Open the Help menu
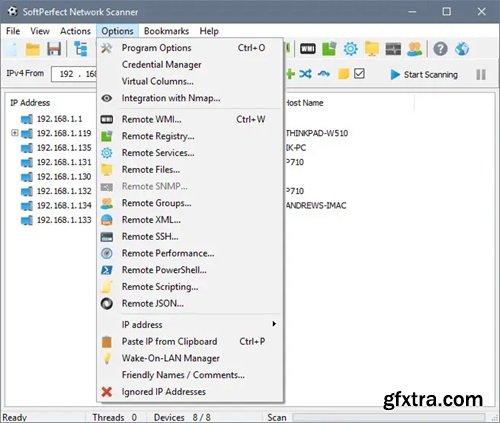Viewport: 500px width, 423px height. (x=209, y=31)
